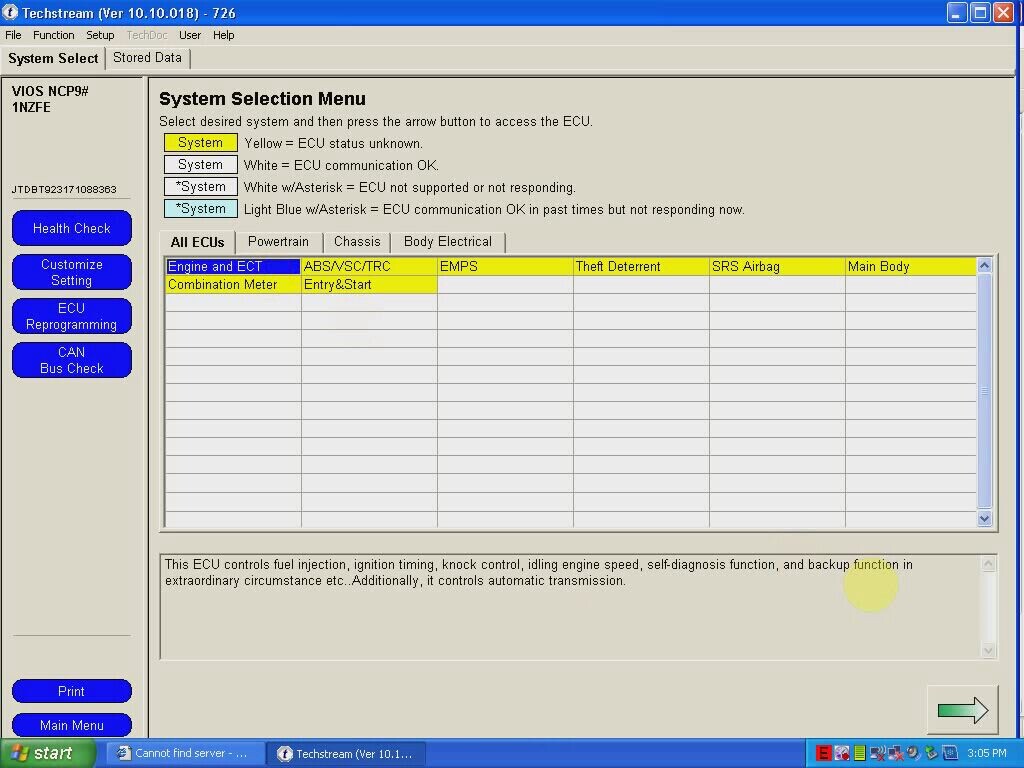Select the Theft Deterrent system
Screen dimensions: 1024x768
641,266
